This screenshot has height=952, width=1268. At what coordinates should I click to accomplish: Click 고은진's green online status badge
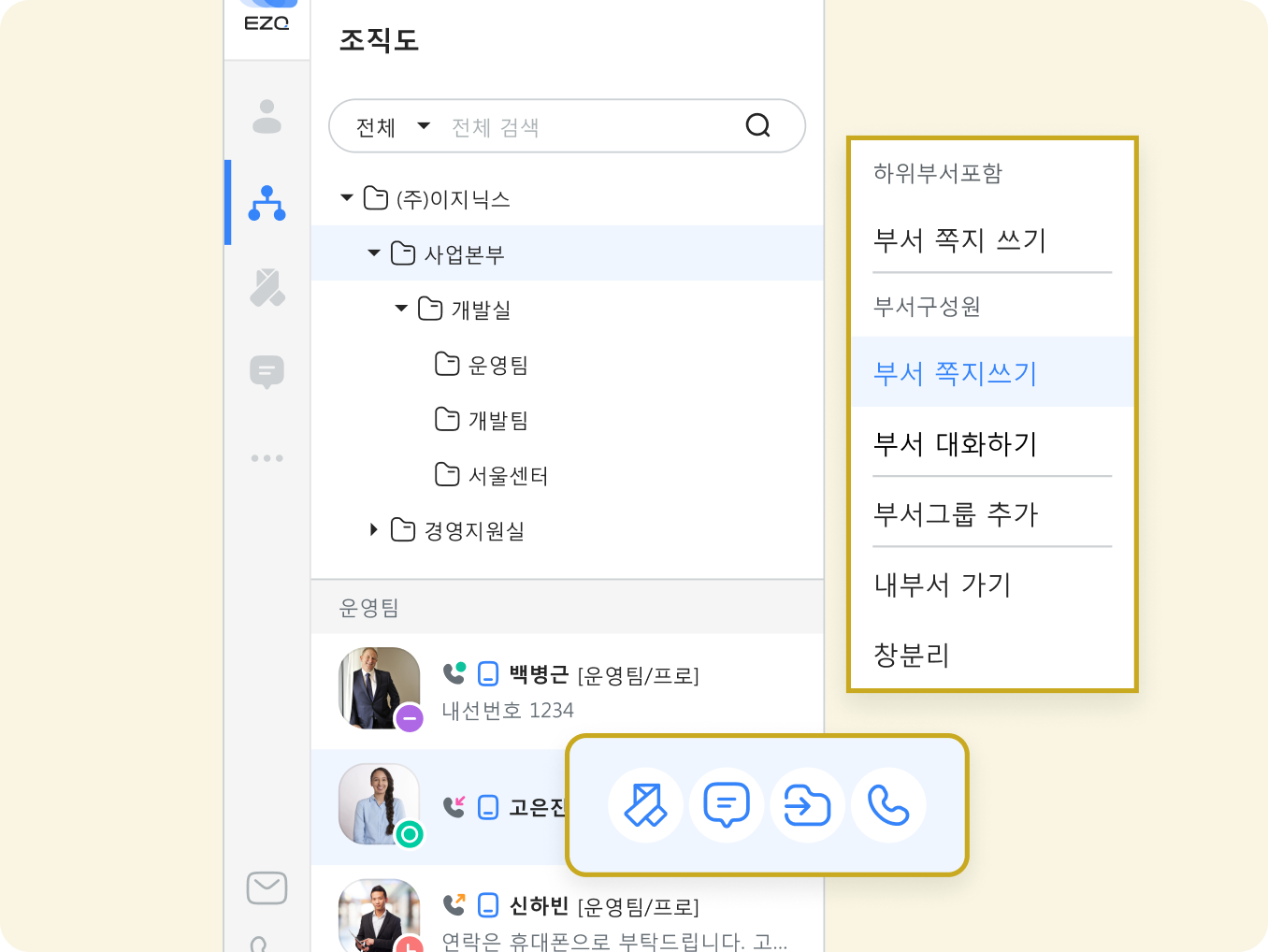pos(410,833)
